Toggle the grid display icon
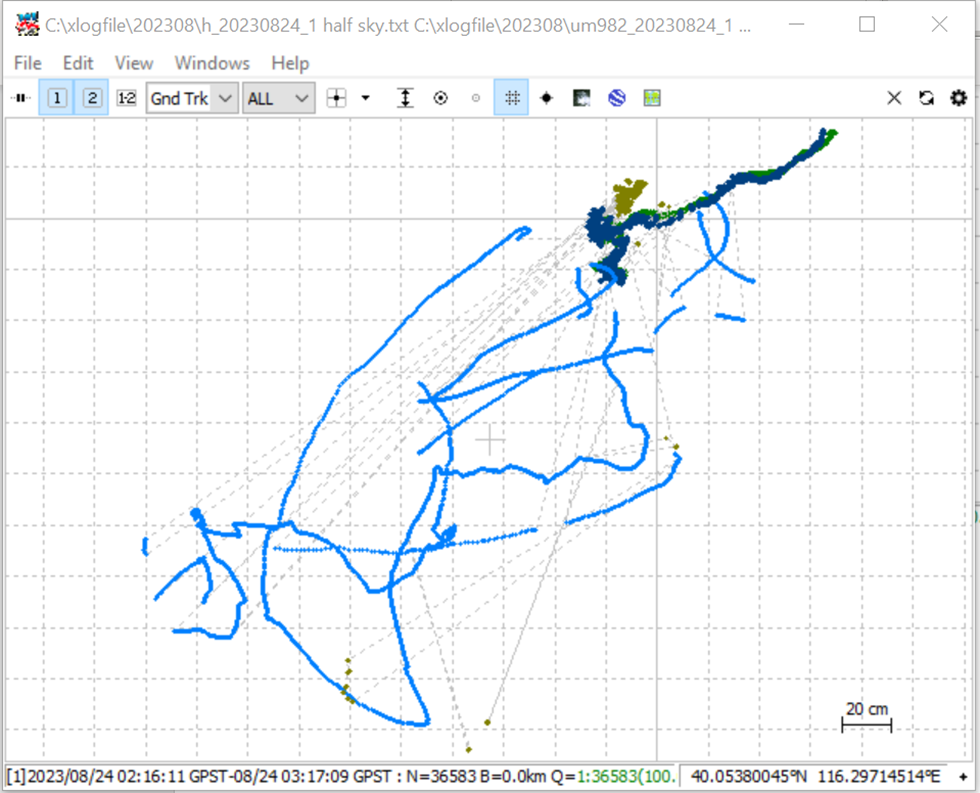The width and height of the screenshot is (980, 793). [x=511, y=98]
